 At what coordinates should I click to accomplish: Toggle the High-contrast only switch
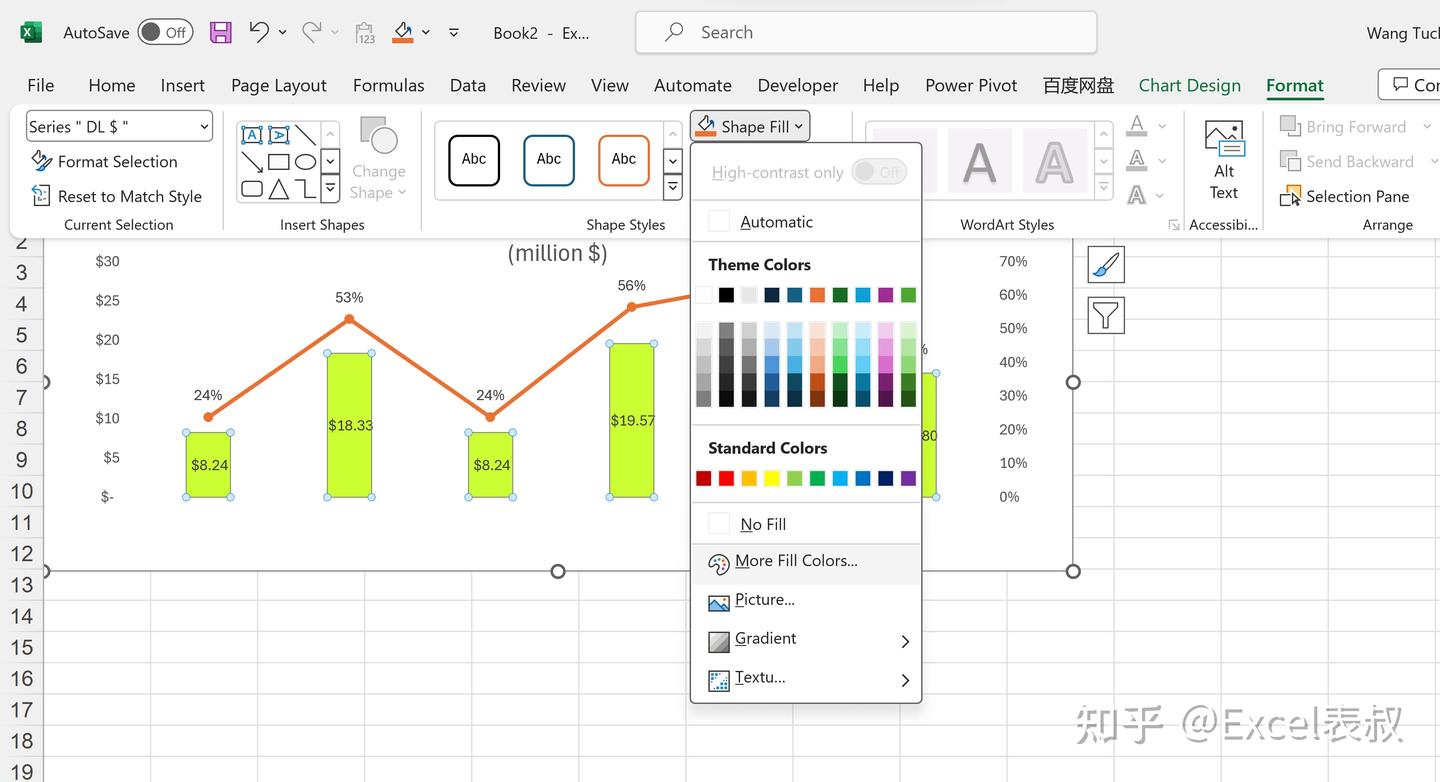880,172
